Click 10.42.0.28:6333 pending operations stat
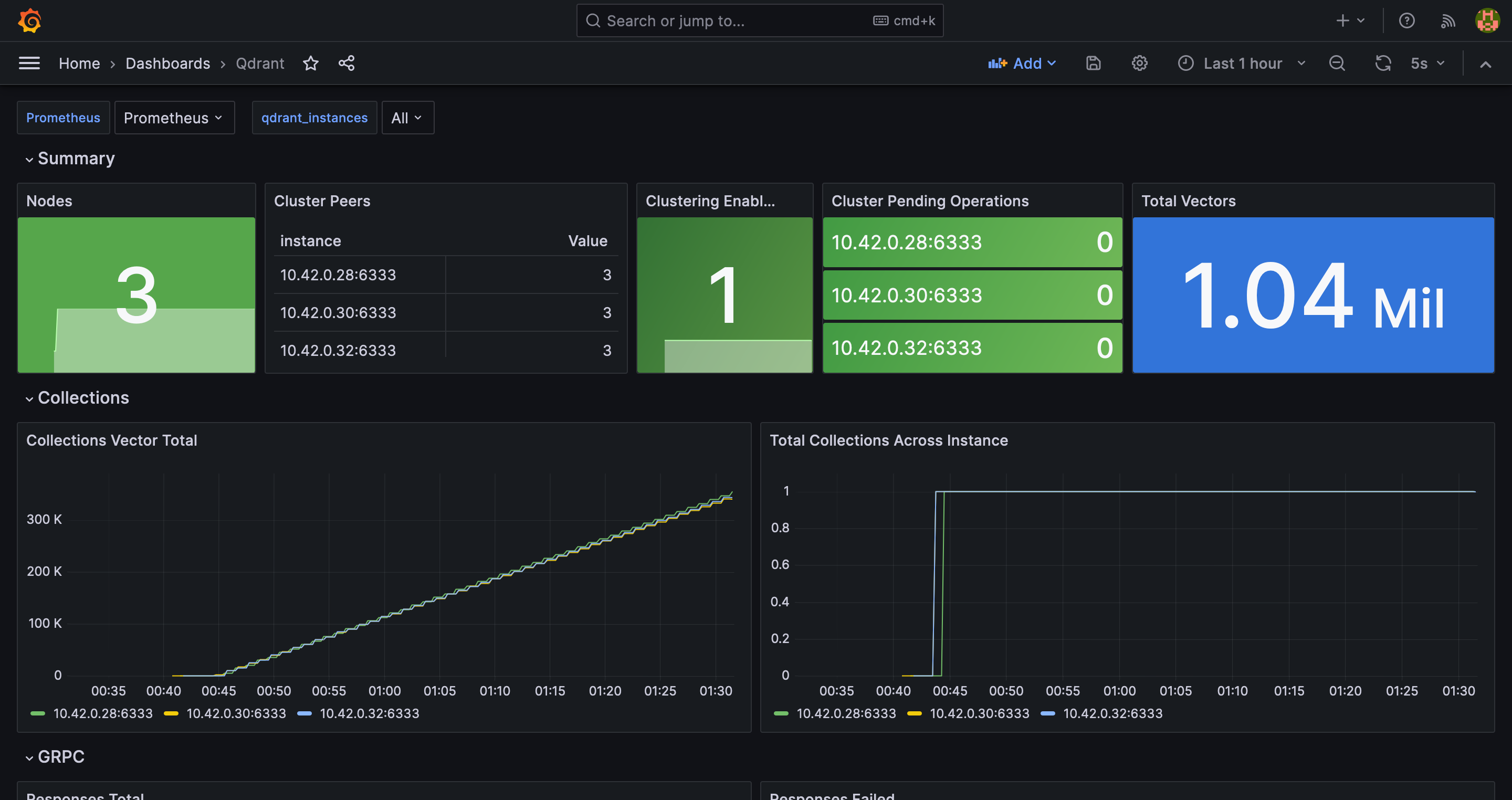The image size is (1512, 800). [x=973, y=243]
